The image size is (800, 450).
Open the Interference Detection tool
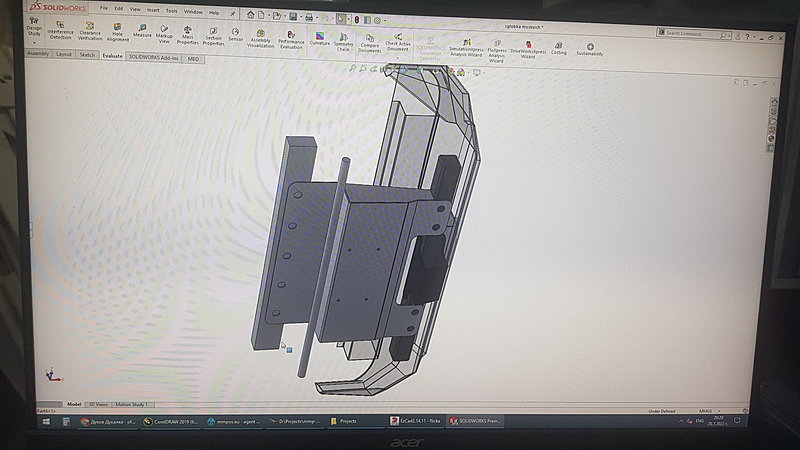60,30
